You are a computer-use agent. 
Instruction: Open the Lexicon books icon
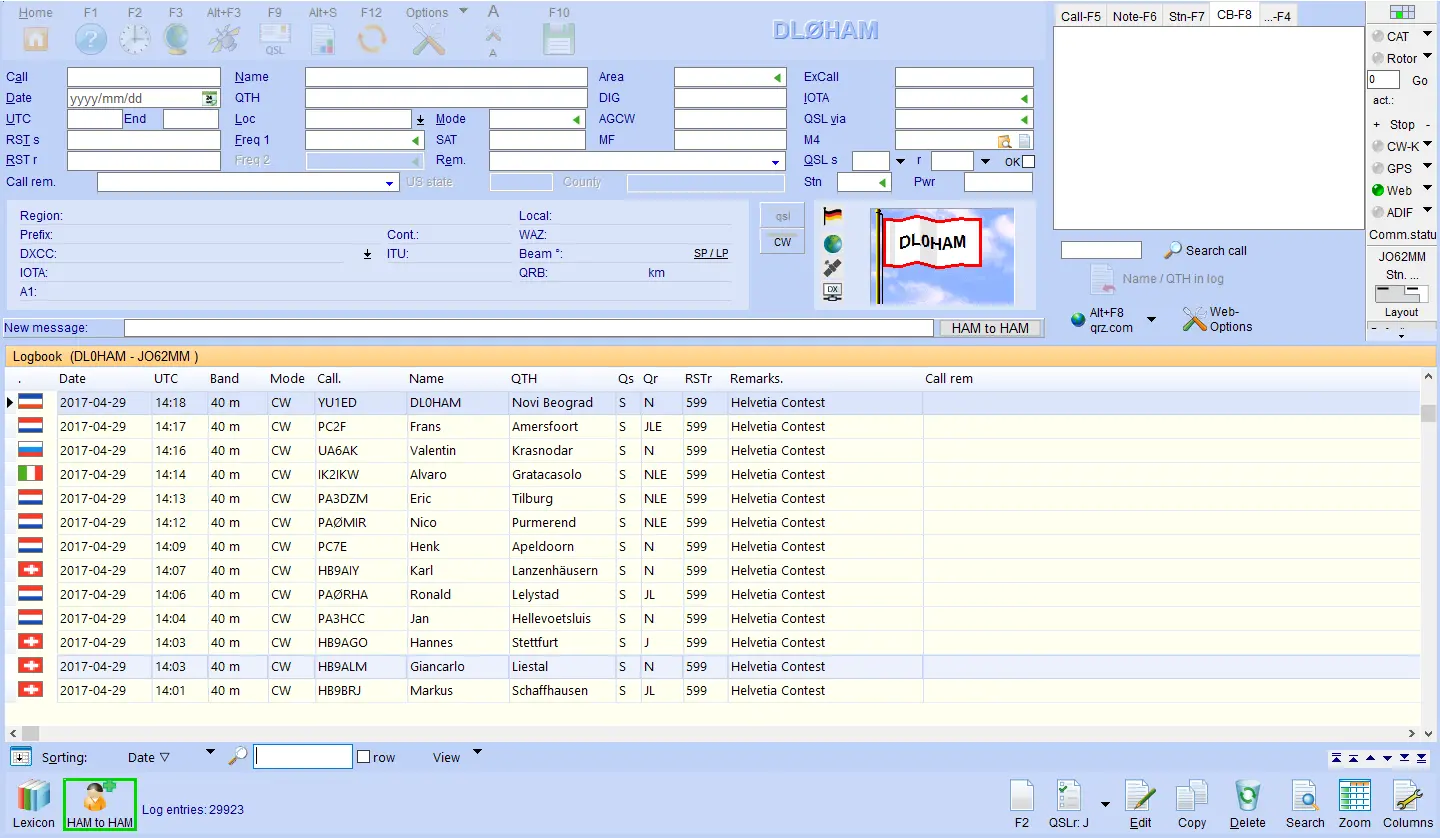coord(34,796)
